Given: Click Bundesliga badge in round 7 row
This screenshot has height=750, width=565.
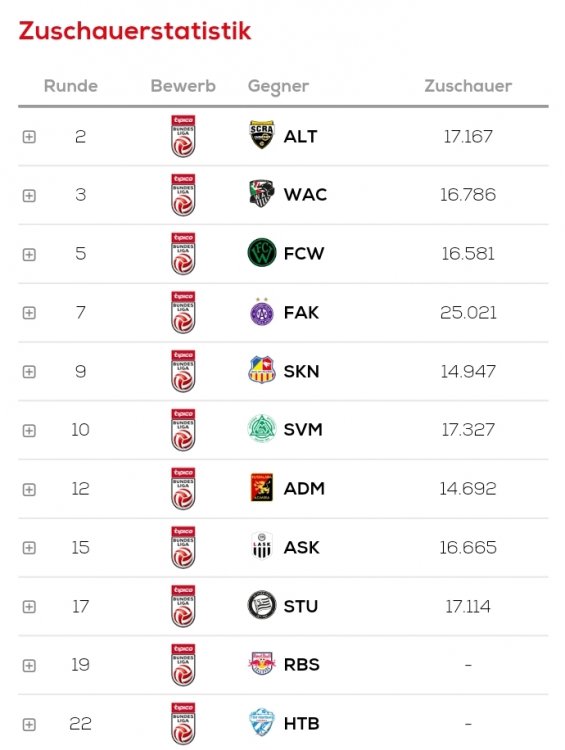Looking at the screenshot, I should tap(183, 312).
